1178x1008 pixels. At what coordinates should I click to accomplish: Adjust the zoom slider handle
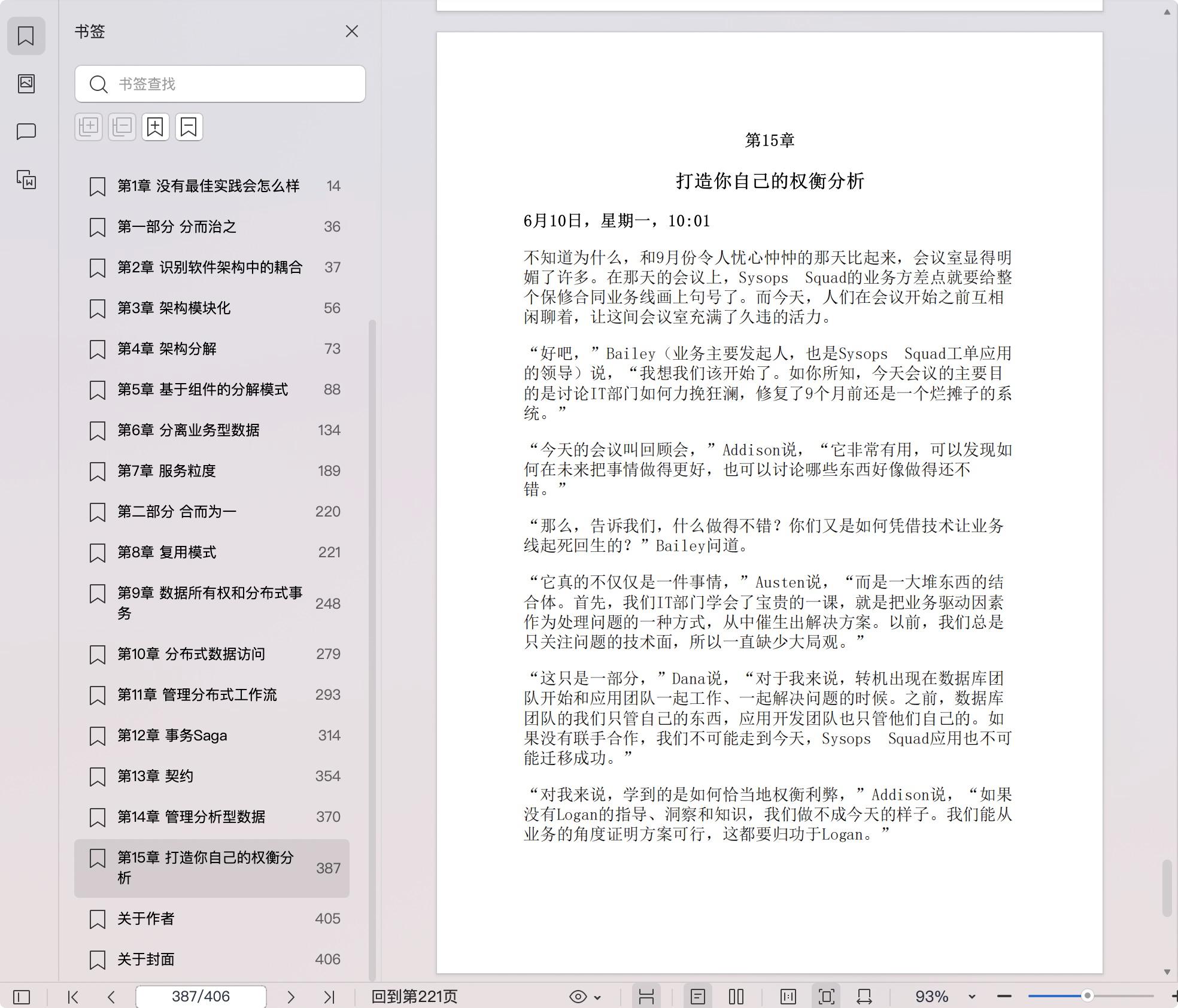[x=1087, y=996]
